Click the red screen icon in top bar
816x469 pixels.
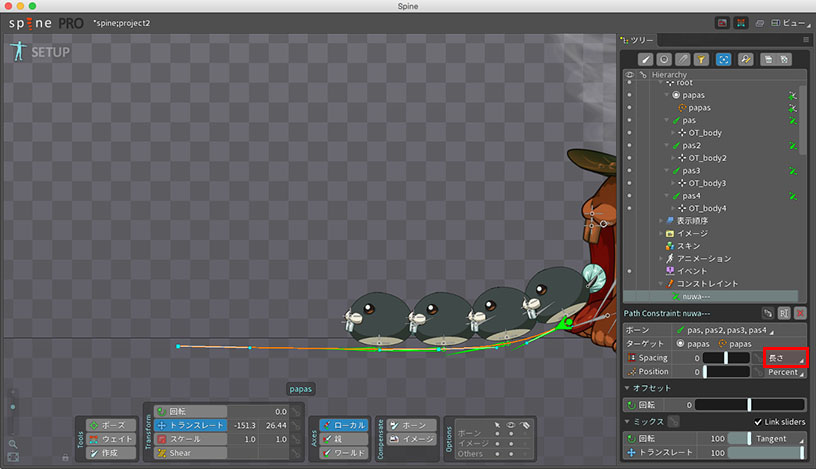coord(722,23)
